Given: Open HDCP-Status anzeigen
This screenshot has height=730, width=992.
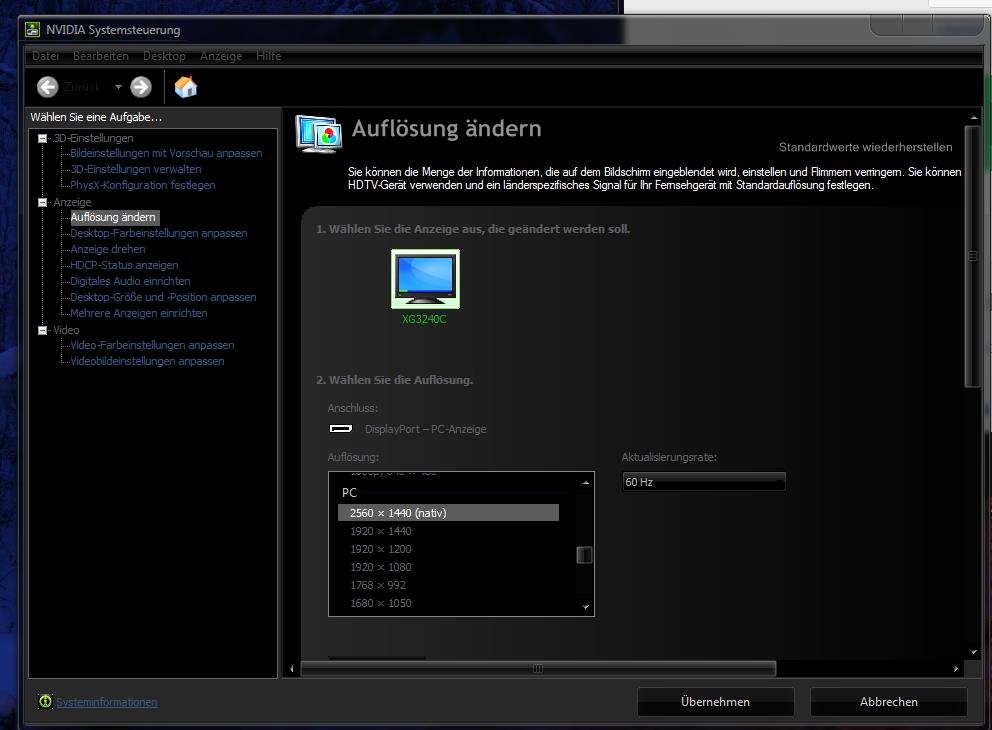Looking at the screenshot, I should [x=124, y=265].
